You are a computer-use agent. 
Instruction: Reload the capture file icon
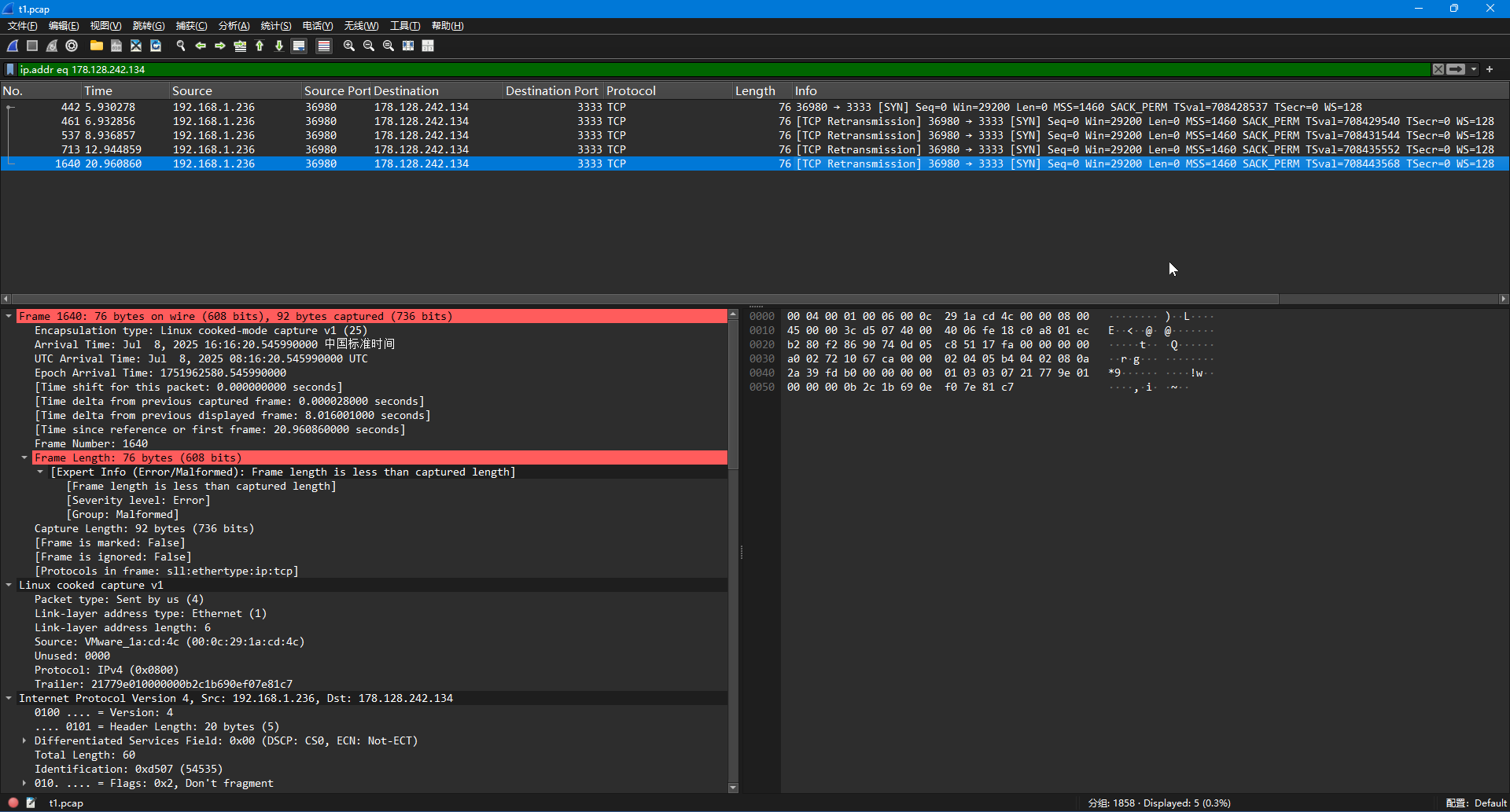(156, 46)
